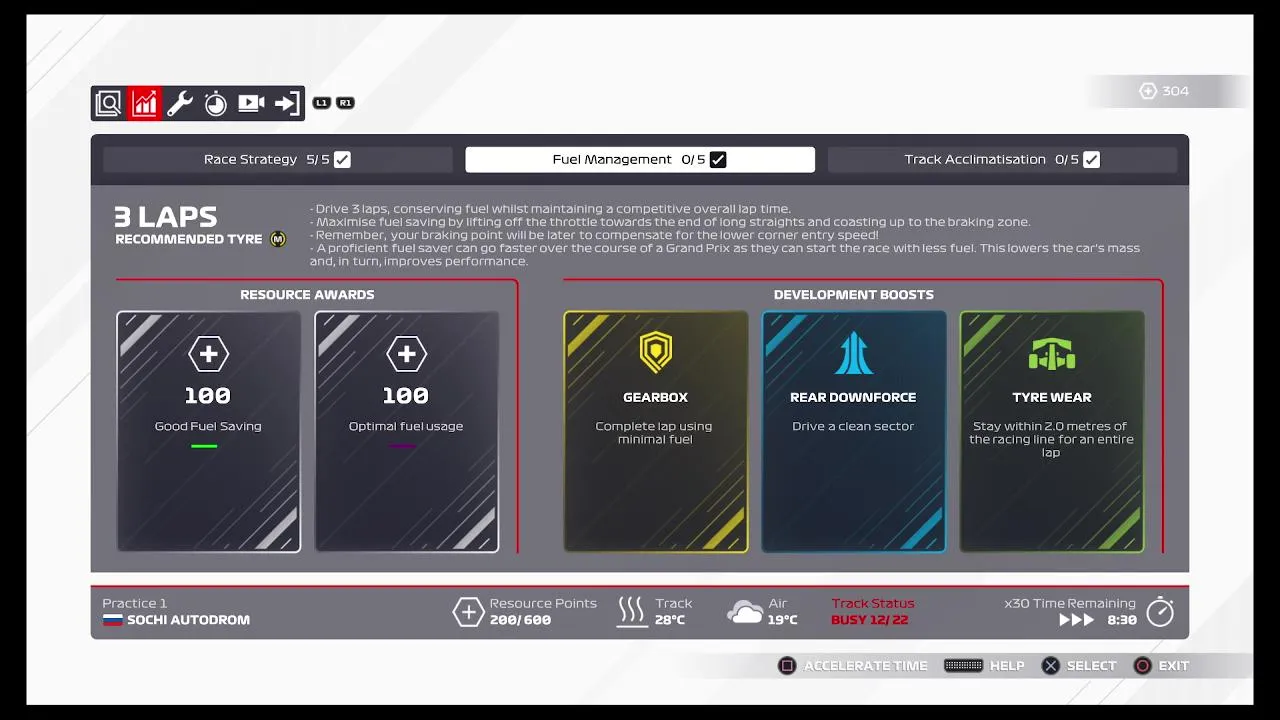The image size is (1280, 720).
Task: Click the '200/600' resource points value
Action: (520, 620)
